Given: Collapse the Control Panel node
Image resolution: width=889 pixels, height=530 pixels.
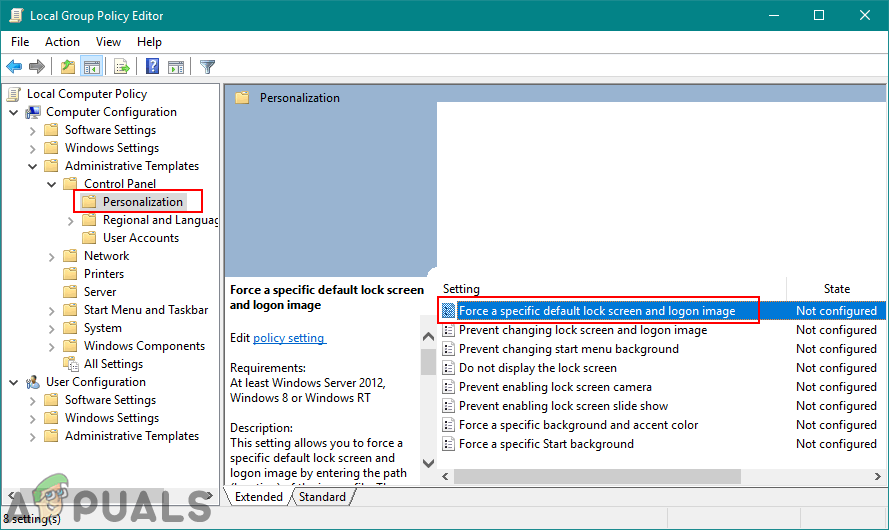Looking at the screenshot, I should coord(52,184).
